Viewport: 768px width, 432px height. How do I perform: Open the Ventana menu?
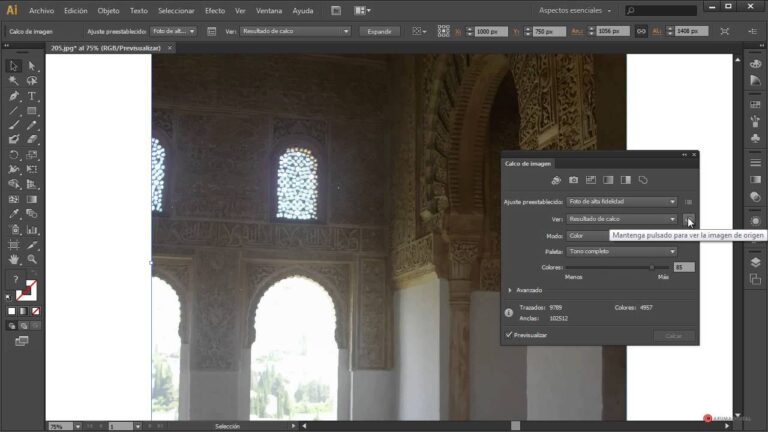click(x=269, y=10)
